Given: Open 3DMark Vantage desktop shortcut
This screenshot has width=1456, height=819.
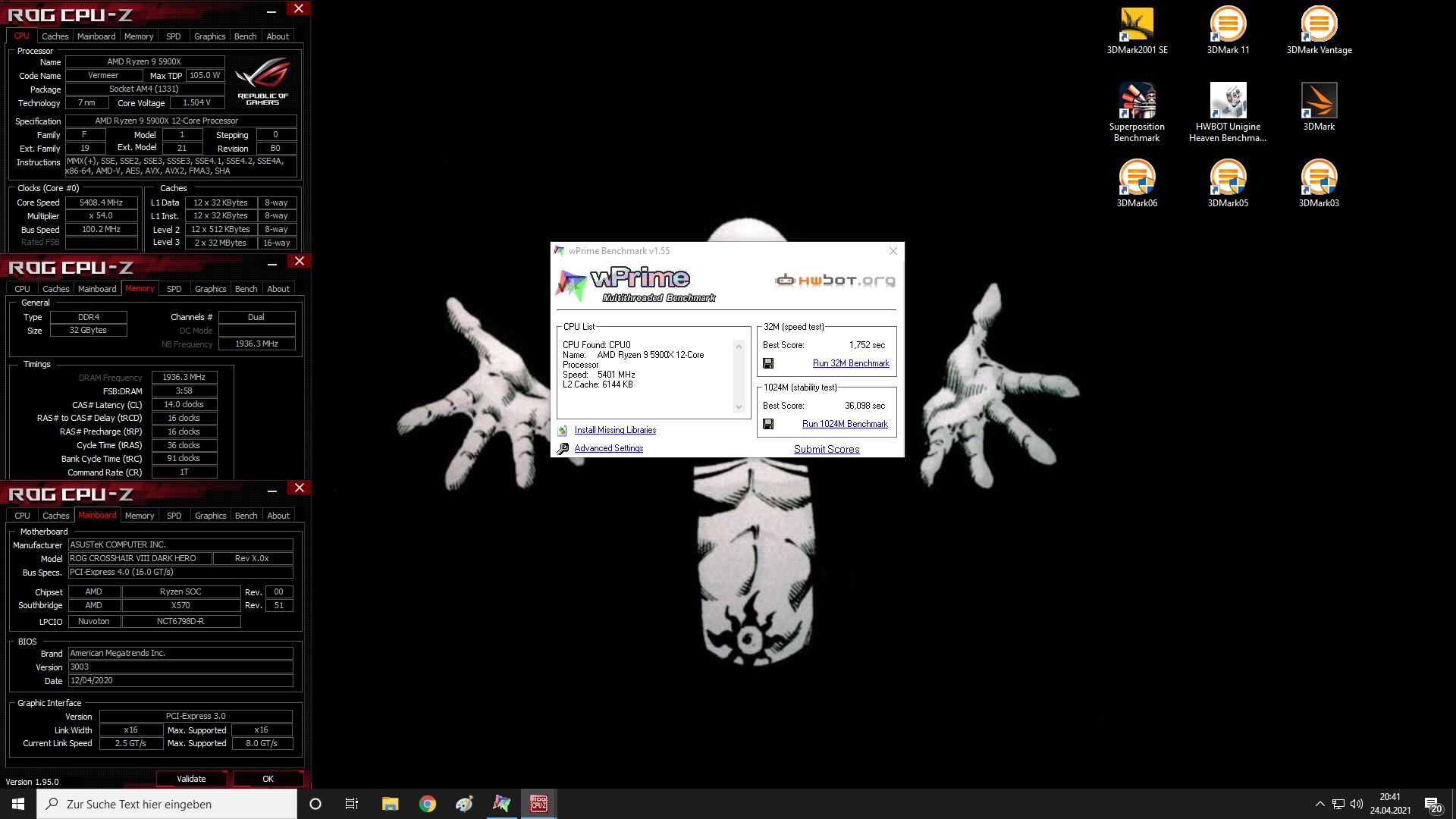Looking at the screenshot, I should 1319,31.
